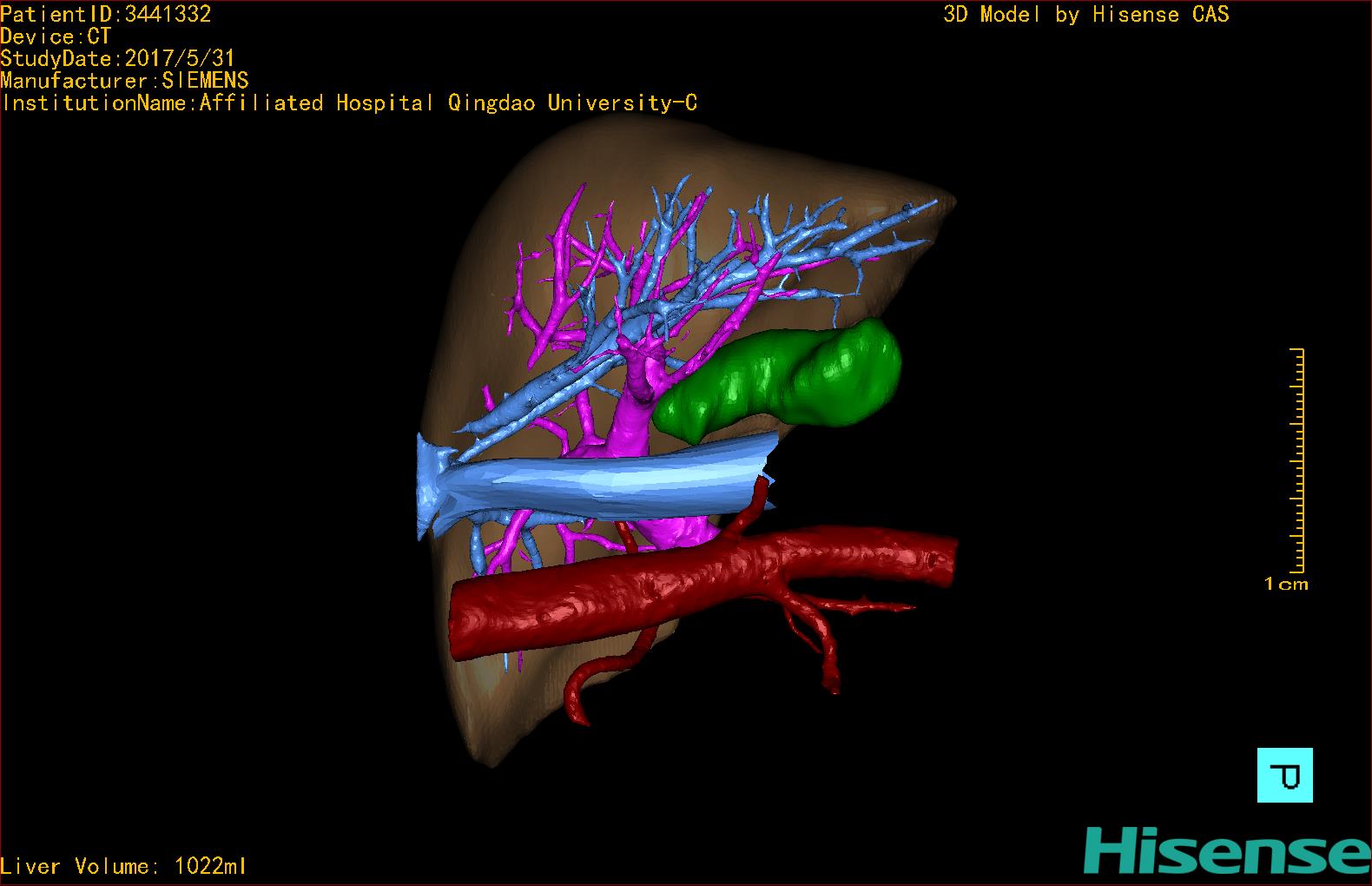Image resolution: width=1372 pixels, height=886 pixels.
Task: Select the magenta portal vein trunk
Action: point(632,421)
